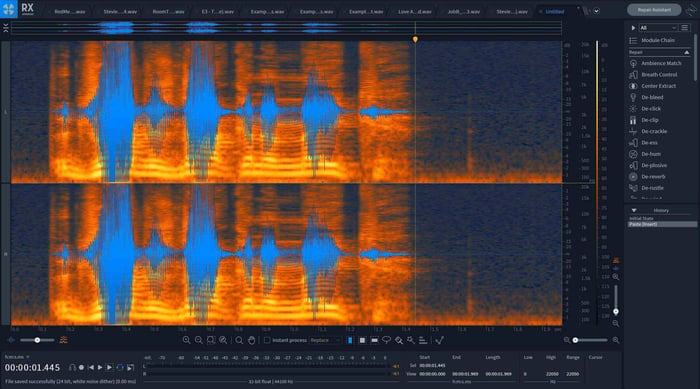The height and width of the screenshot is (389, 700).
Task: Select the time-frequency selection tool
Action: click(362, 340)
